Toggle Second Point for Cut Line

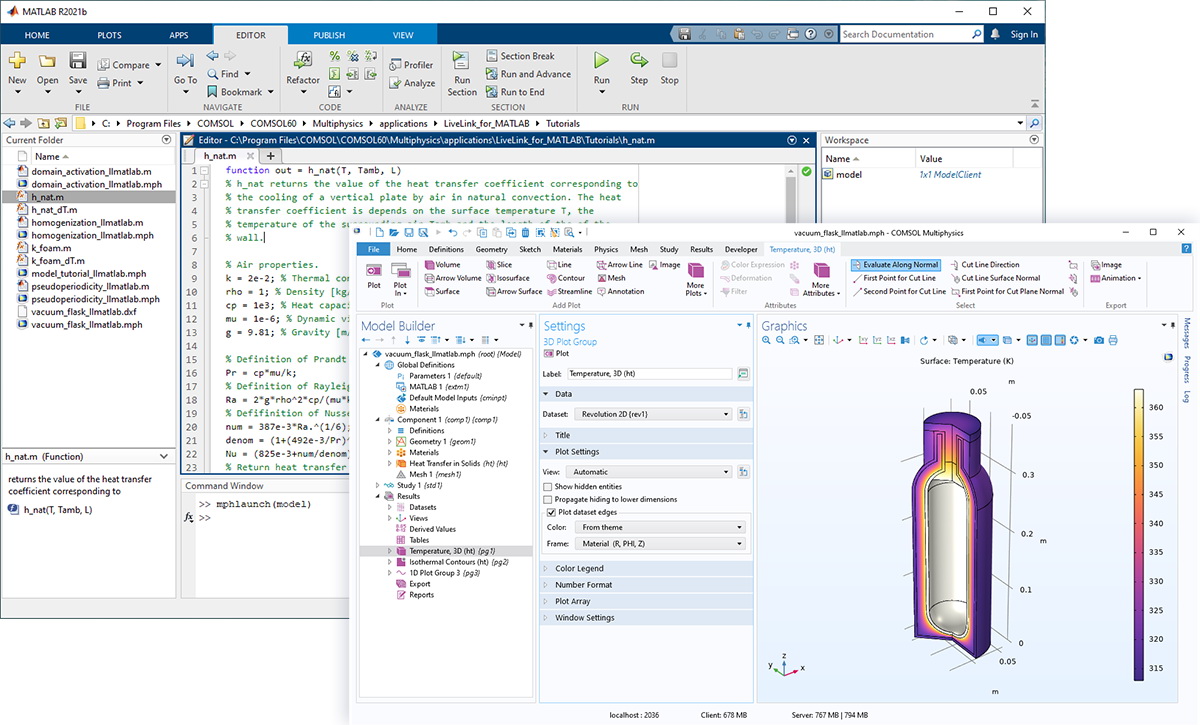coord(899,291)
